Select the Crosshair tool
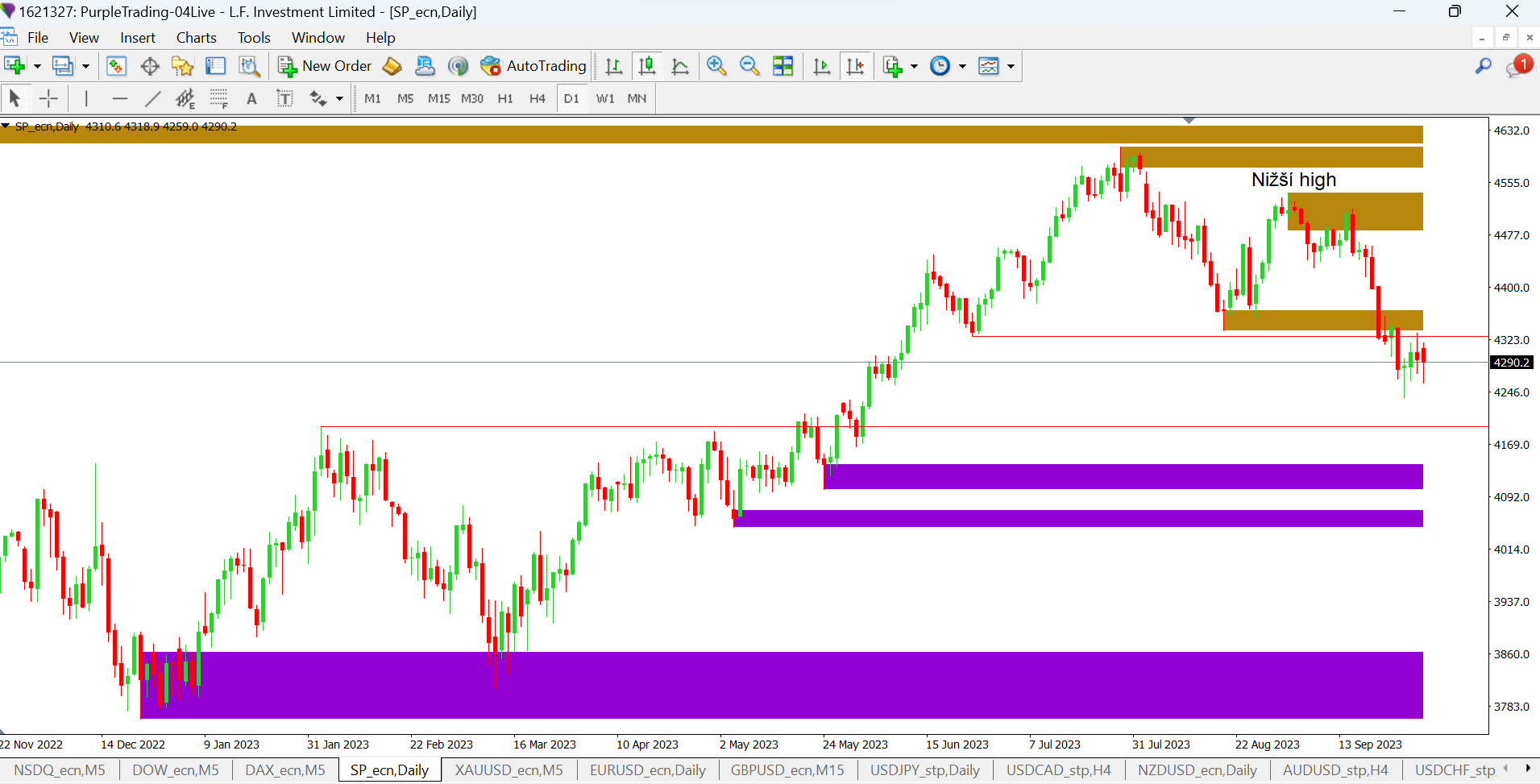1540x784 pixels. pos(48,98)
